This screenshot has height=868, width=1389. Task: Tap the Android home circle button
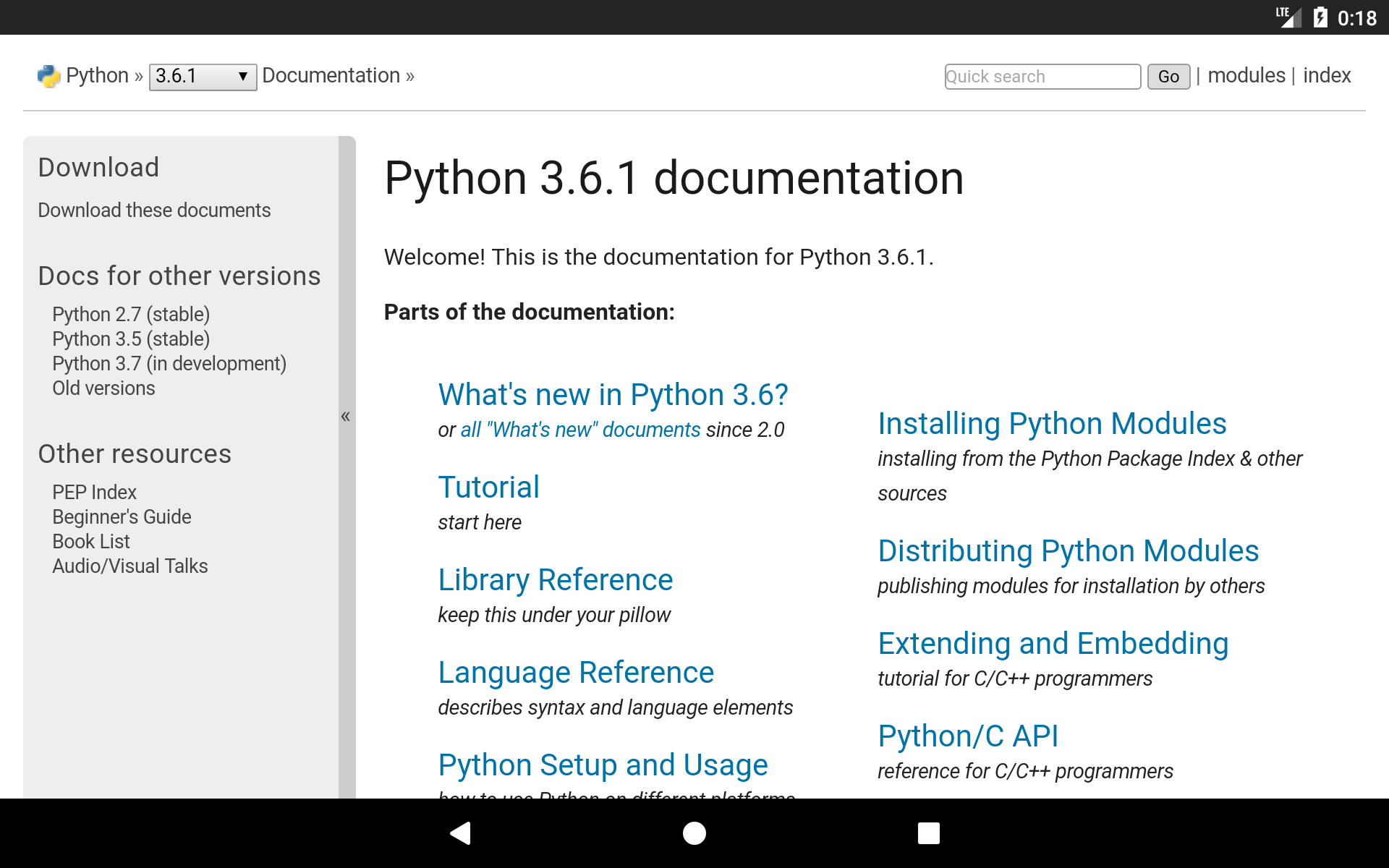click(x=694, y=833)
